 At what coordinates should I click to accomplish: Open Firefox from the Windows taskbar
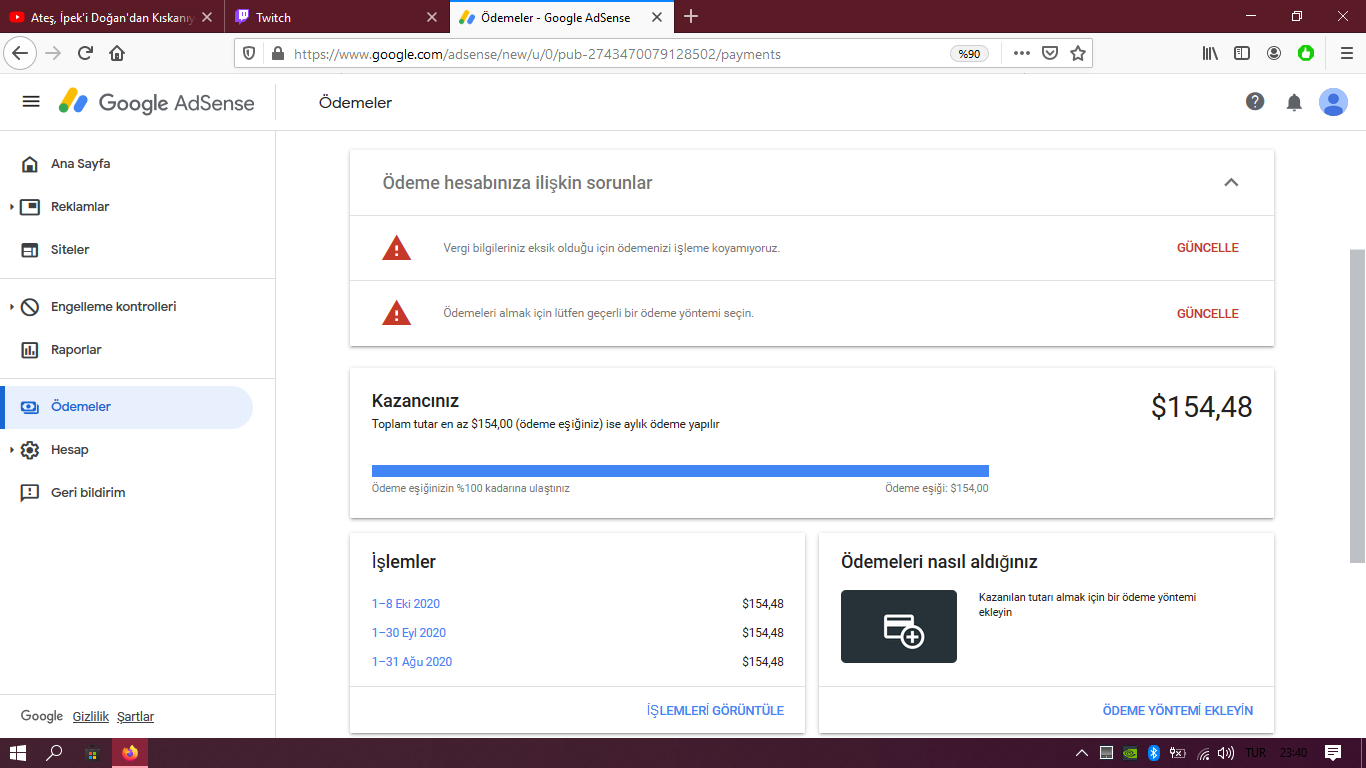point(130,753)
